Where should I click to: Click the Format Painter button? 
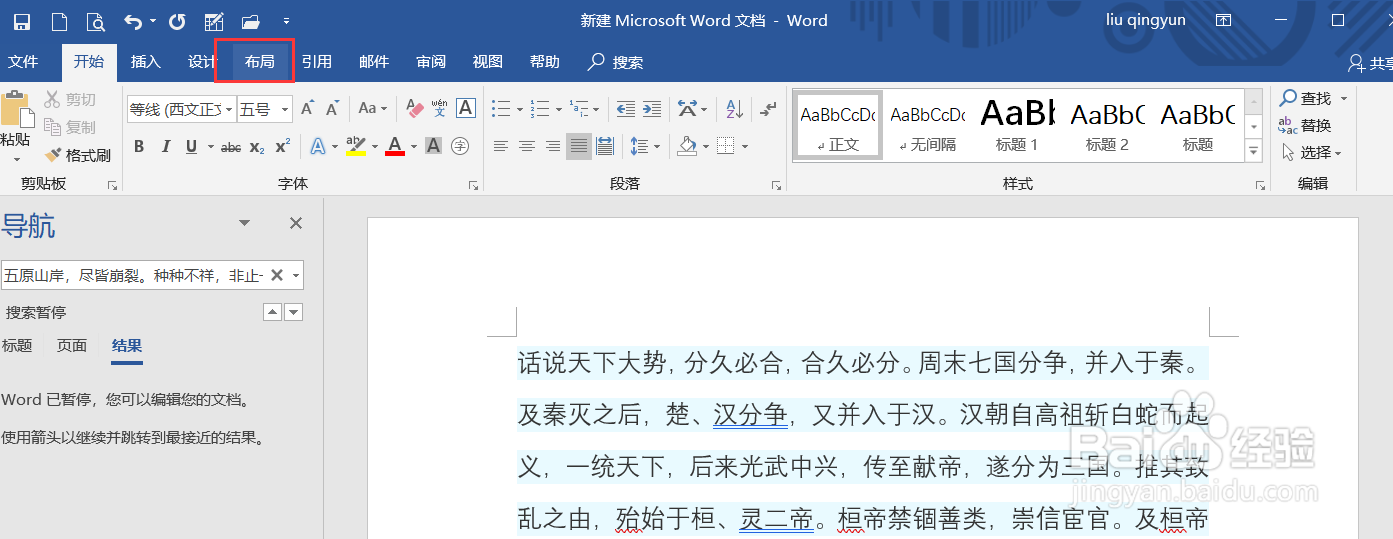[x=77, y=155]
